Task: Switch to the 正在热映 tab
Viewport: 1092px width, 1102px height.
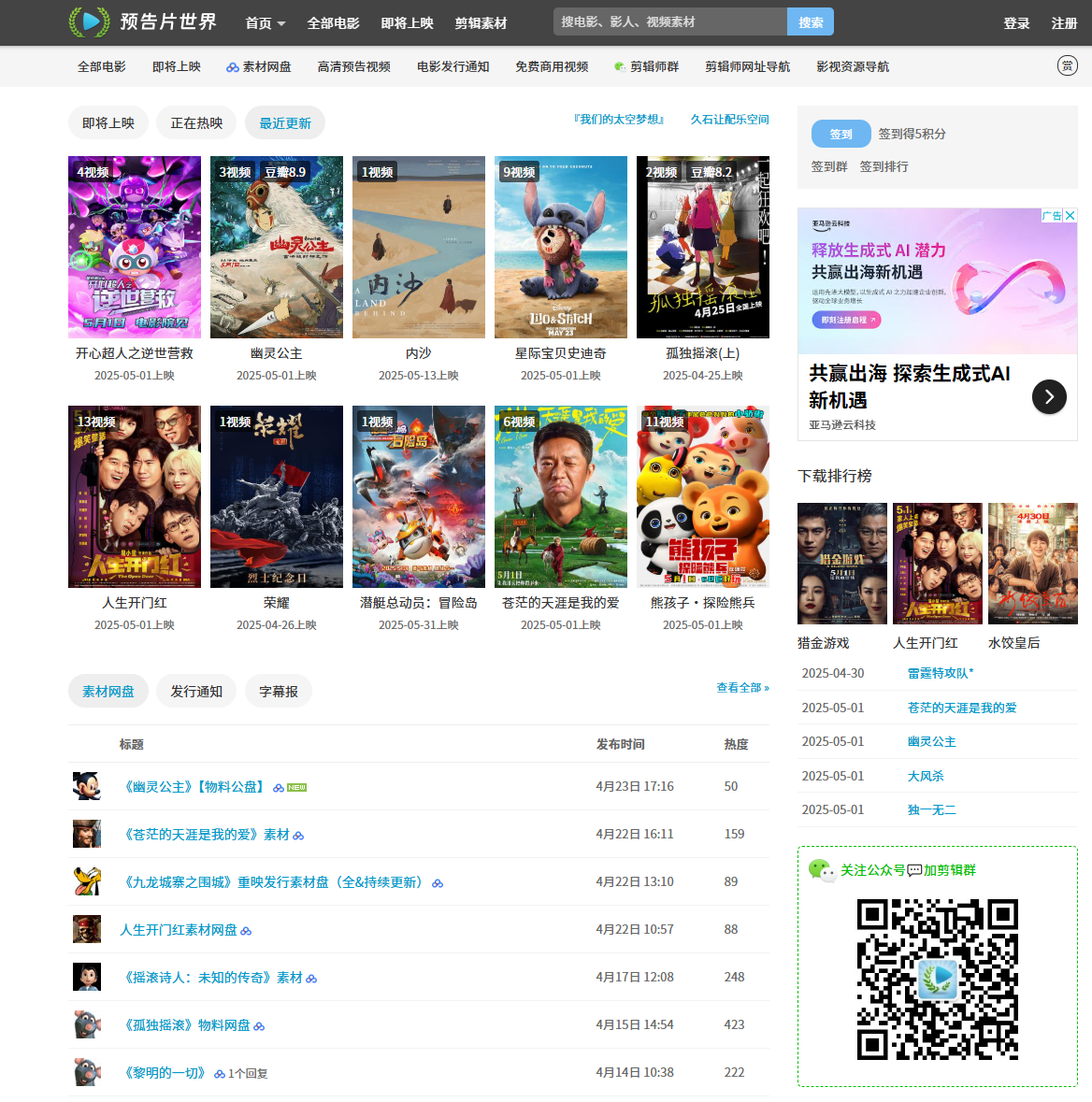Action: click(x=196, y=123)
